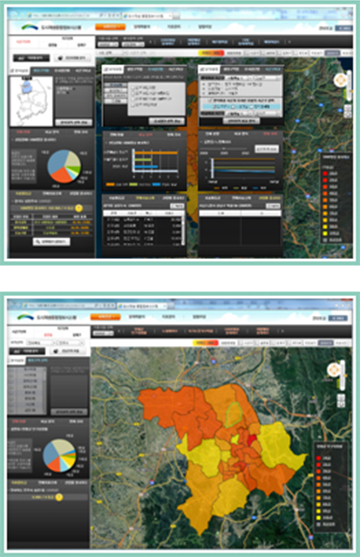This screenshot has height=559, width=360.
Task: Click the right scroll arrow of upper screenshot's dark toolbar
Action: 289,42
